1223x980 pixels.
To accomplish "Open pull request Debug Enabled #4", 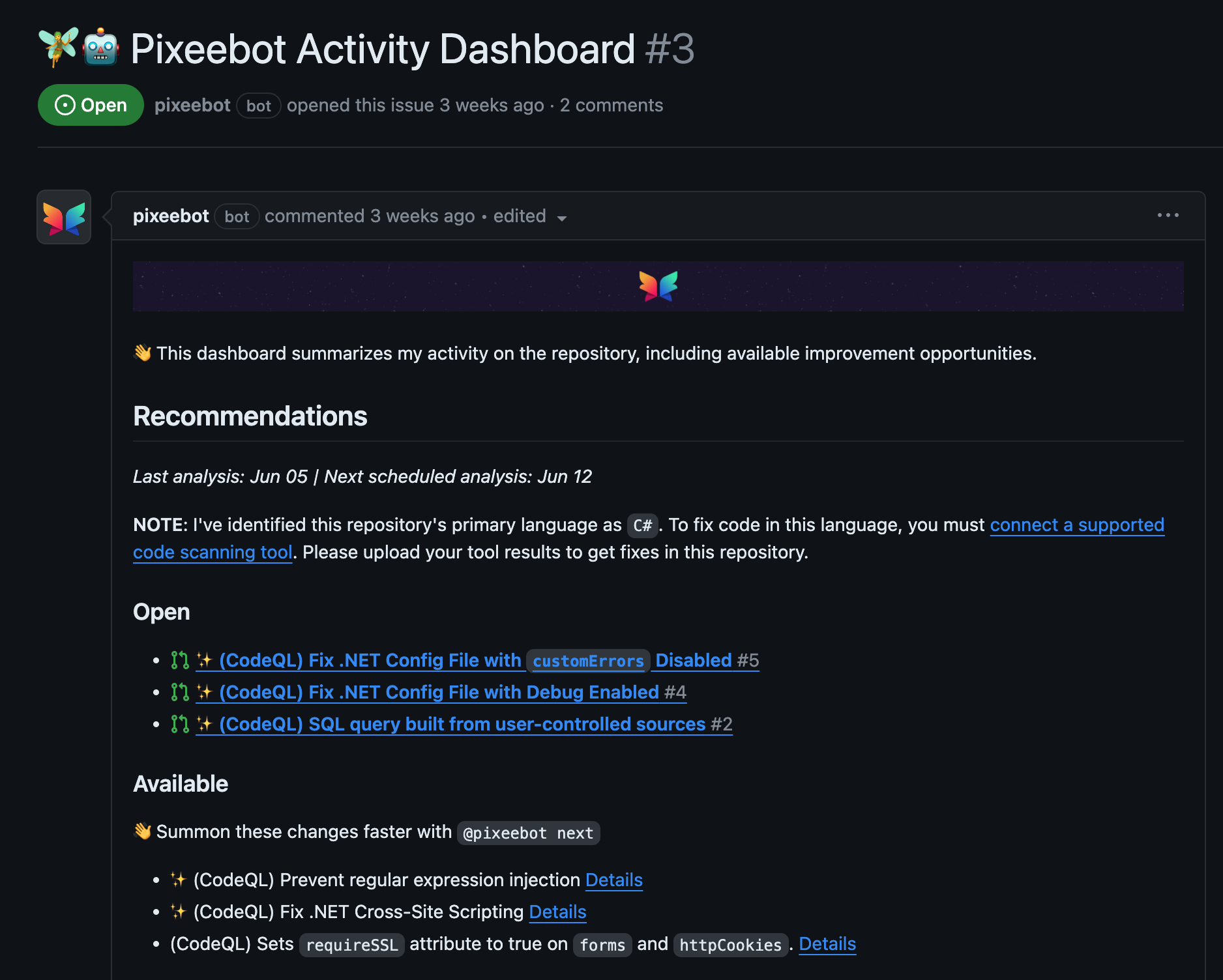I will point(441,692).
